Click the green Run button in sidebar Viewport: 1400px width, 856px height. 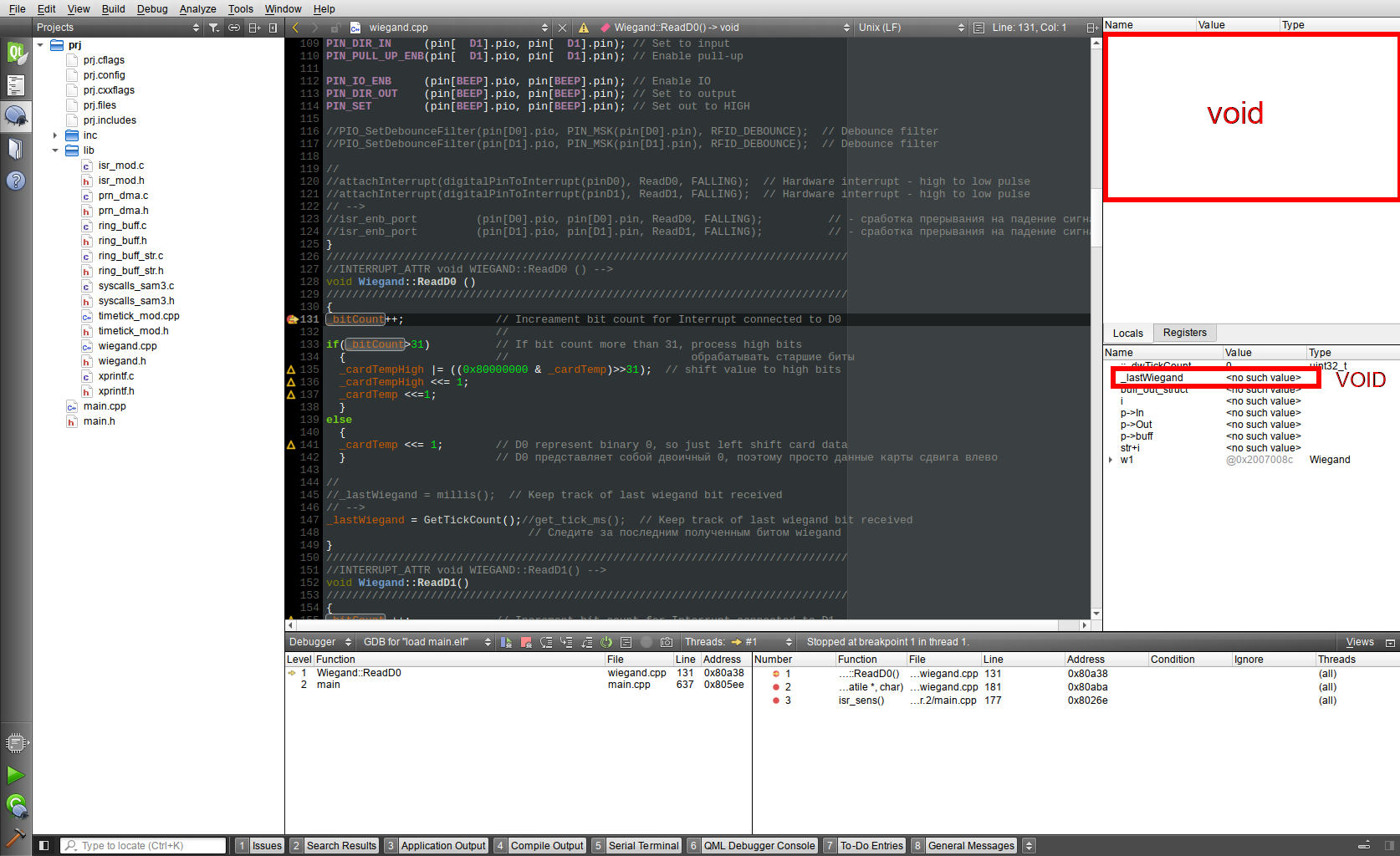pyautogui.click(x=15, y=775)
